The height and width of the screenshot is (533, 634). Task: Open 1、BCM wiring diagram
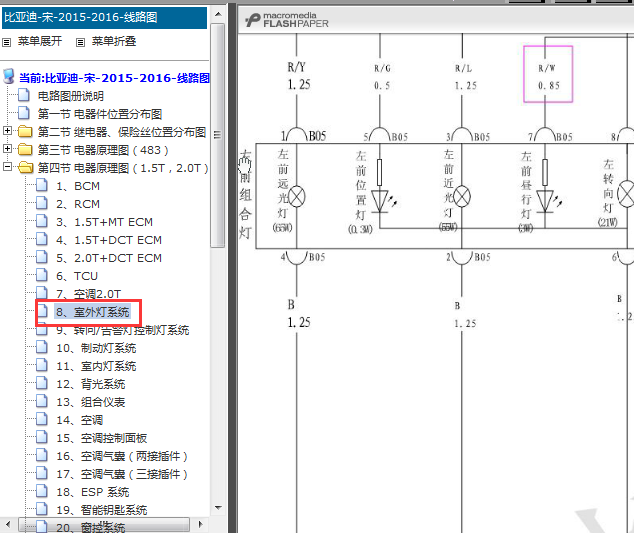tap(78, 186)
